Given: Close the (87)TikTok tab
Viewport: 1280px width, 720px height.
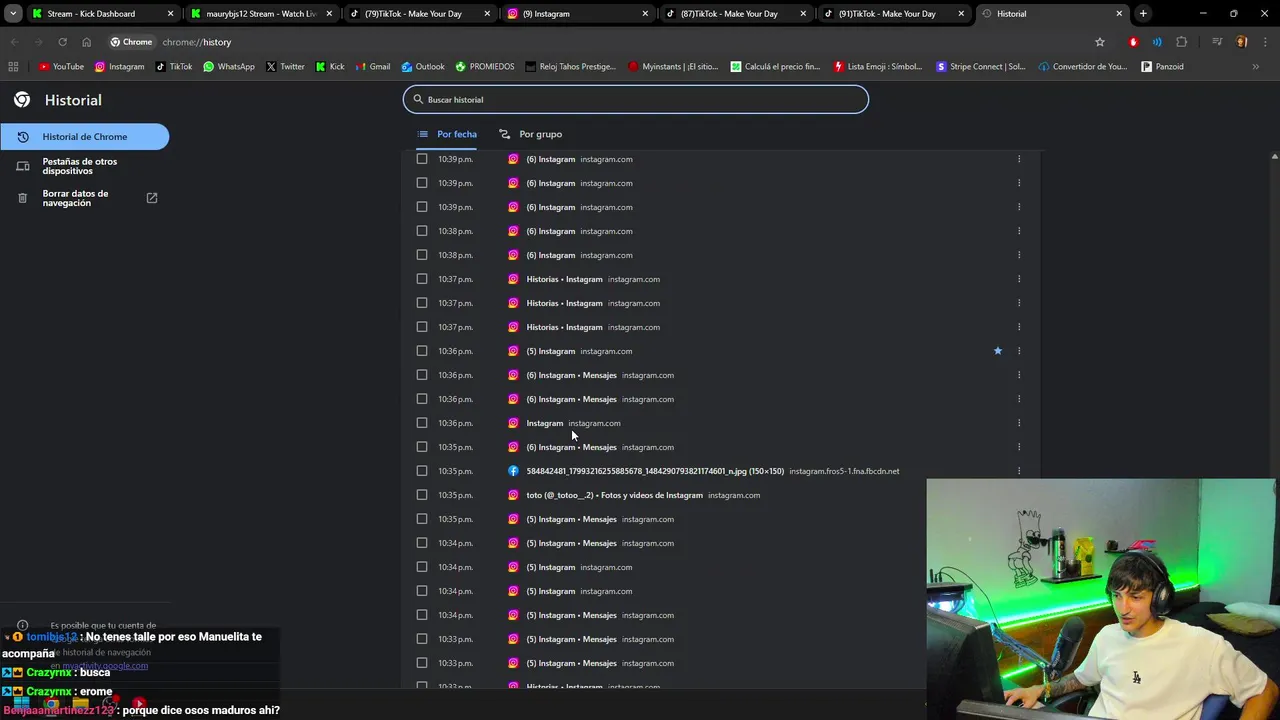Looking at the screenshot, I should point(803,14).
